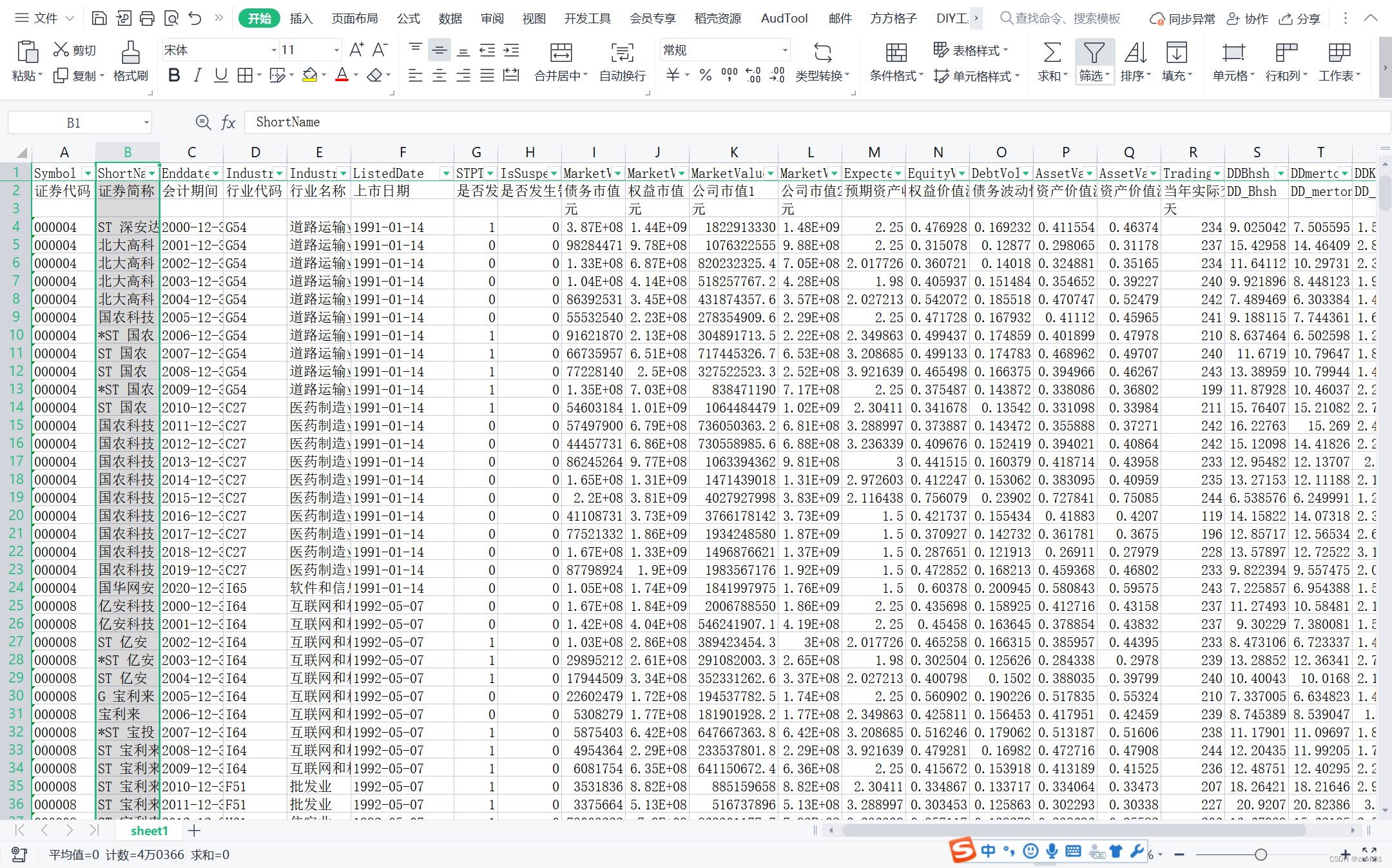Screen dimensions: 1392x868
Task: Click the AutoSum (求和) sigma icon
Action: pos(1052,53)
